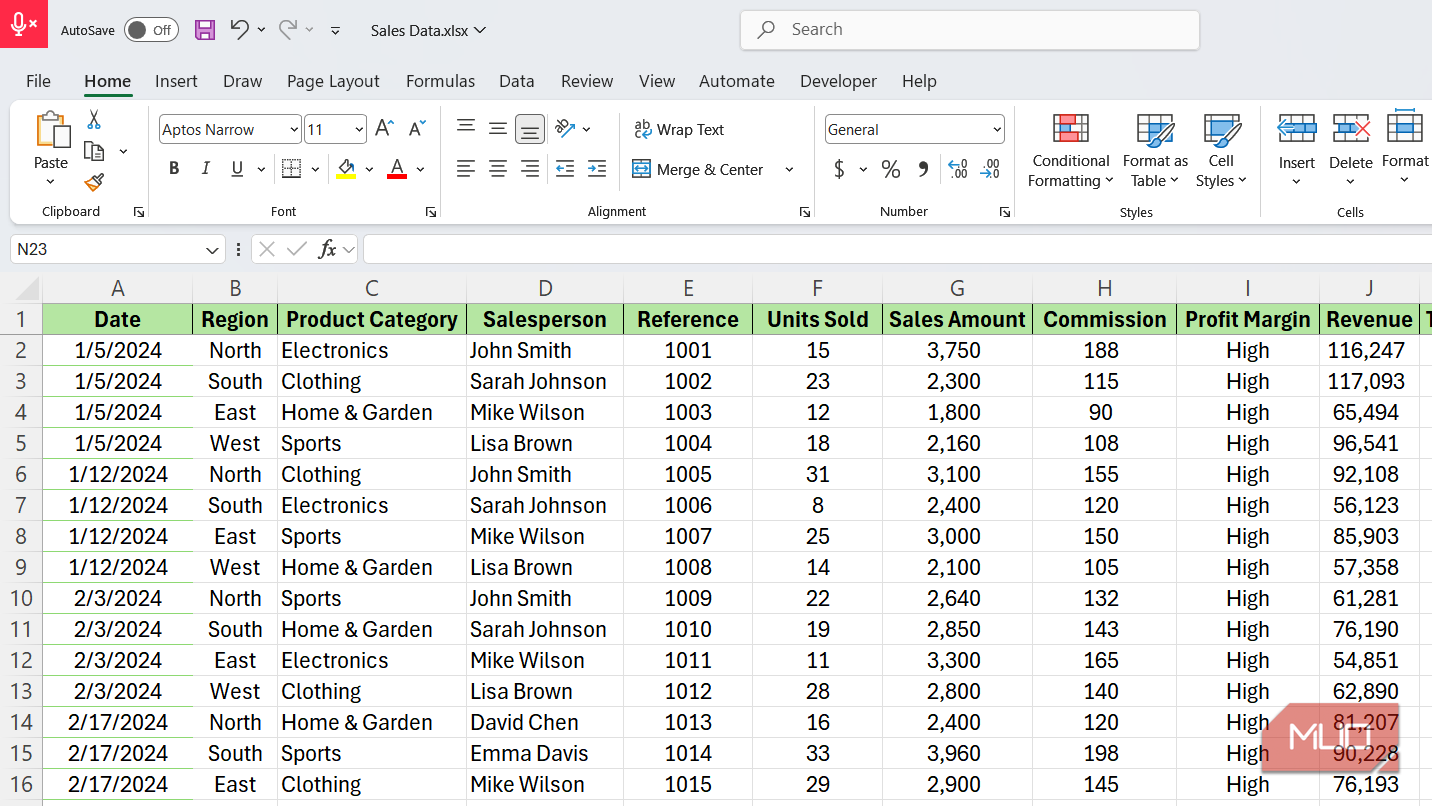This screenshot has width=1432, height=806.
Task: Set Top Align vertical alignment
Action: tap(466, 128)
